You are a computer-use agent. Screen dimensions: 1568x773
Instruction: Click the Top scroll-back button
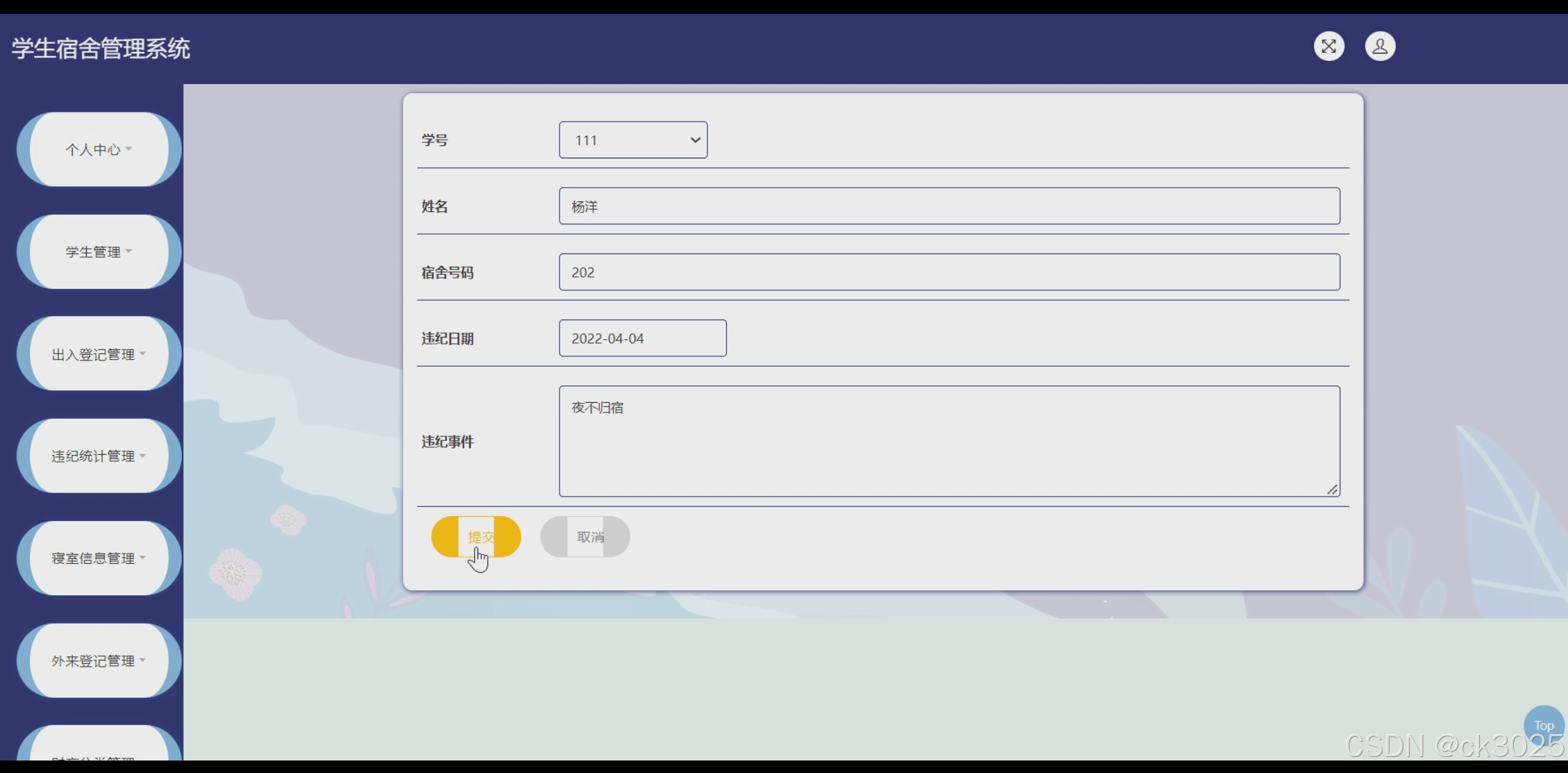coord(1543,725)
